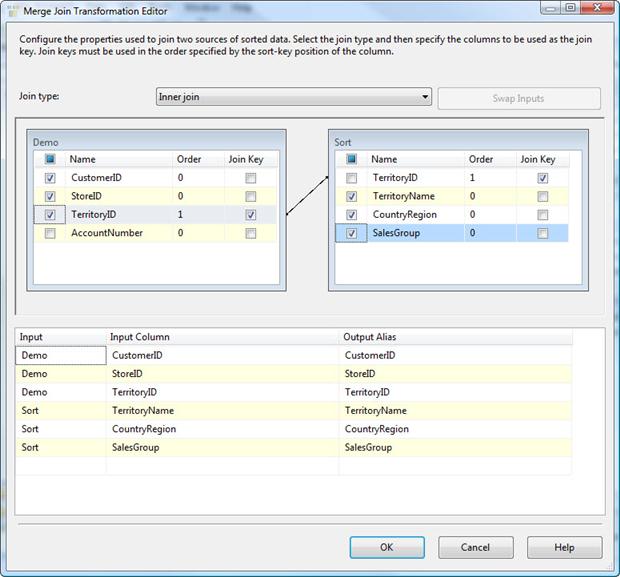Image resolution: width=620 pixels, height=577 pixels.
Task: Select the CountryRegion name in Sort table
Action: click(x=405, y=215)
